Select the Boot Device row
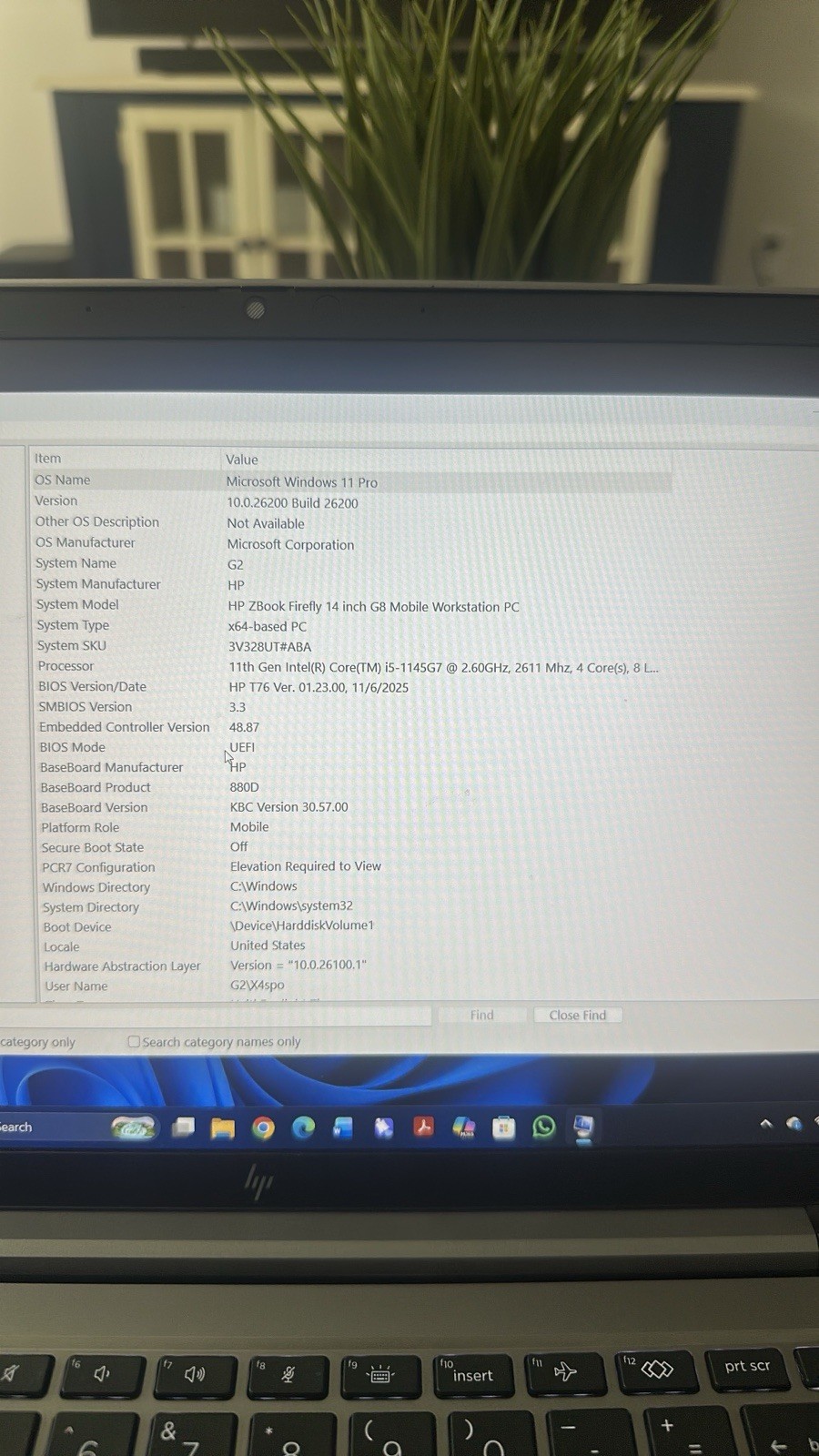The width and height of the screenshot is (819, 1456). pyautogui.click(x=351, y=926)
